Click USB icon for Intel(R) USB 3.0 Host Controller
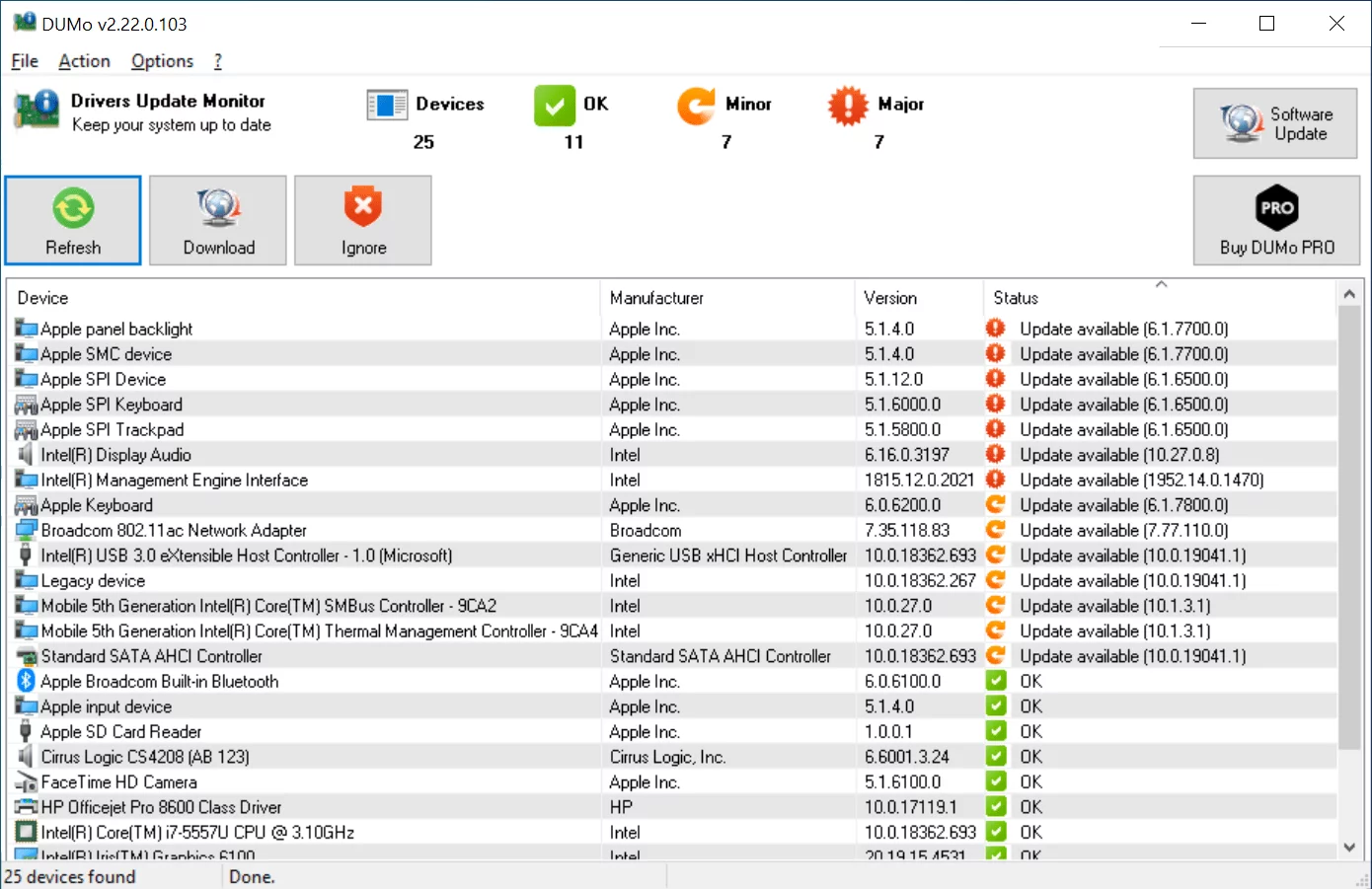 point(27,556)
